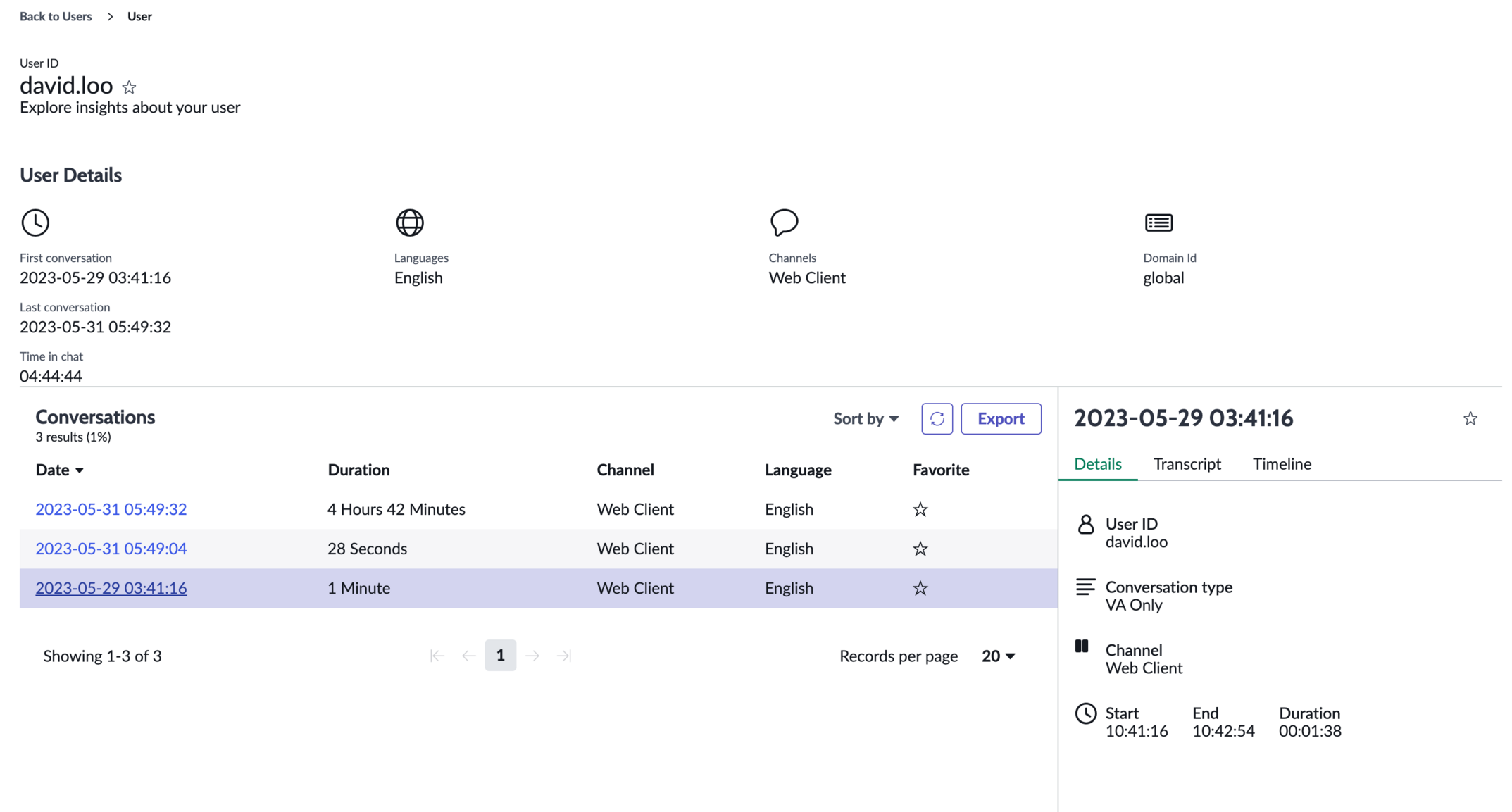Click the End time 10:42:54
The width and height of the screenshot is (1512, 812).
(x=1223, y=731)
